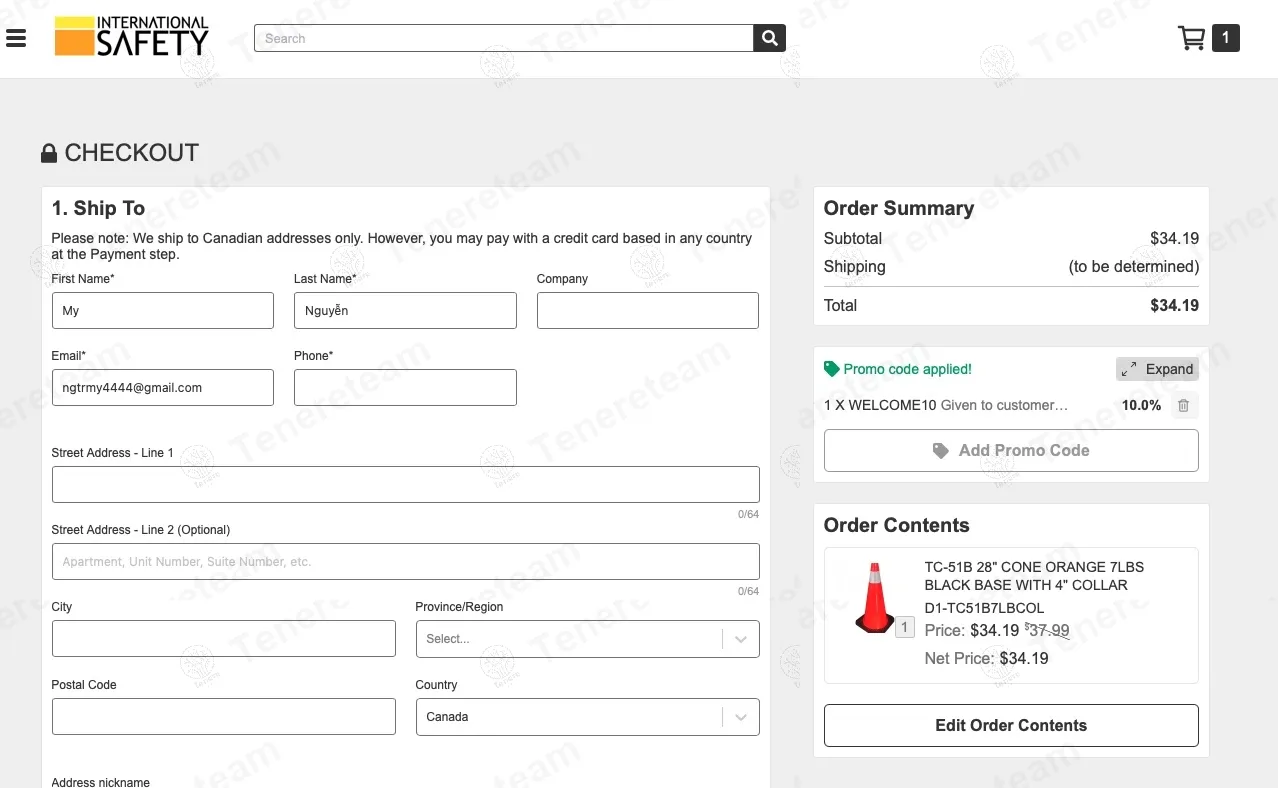The width and height of the screenshot is (1278, 788).
Task: Expand the promo code section
Action: [x=1157, y=369]
